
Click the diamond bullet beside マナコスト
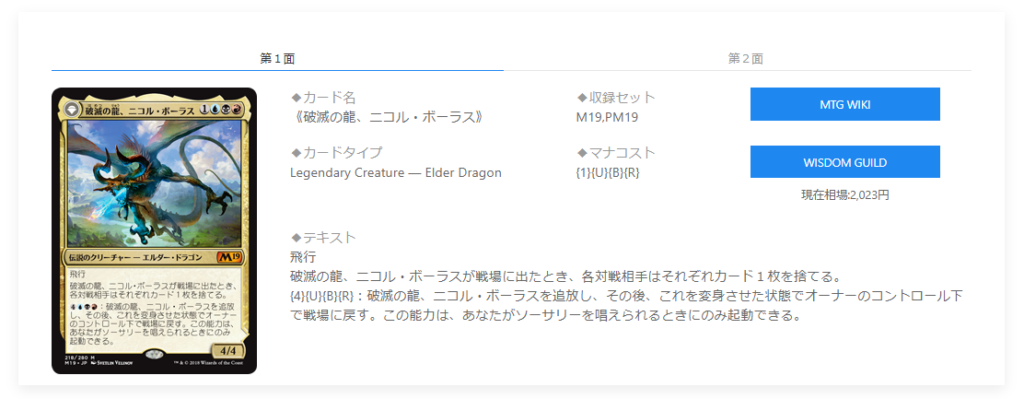[x=581, y=153]
